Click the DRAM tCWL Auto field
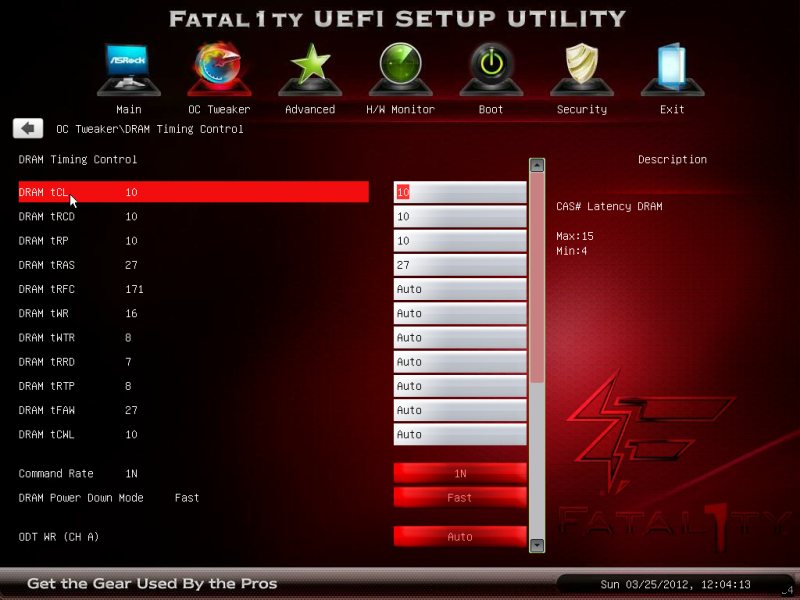This screenshot has height=600, width=800. (460, 435)
